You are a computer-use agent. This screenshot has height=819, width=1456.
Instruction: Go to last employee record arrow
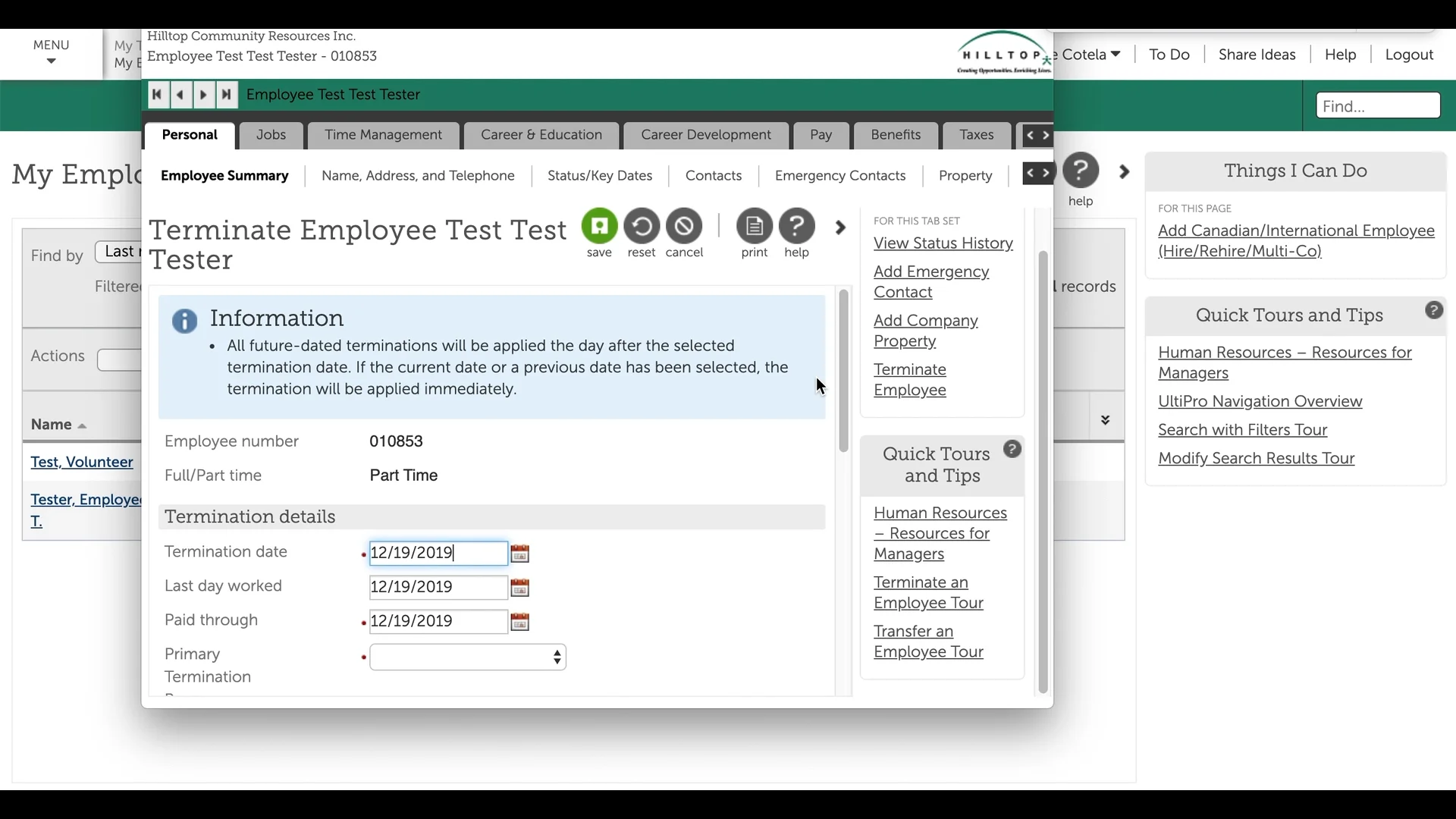click(x=227, y=95)
